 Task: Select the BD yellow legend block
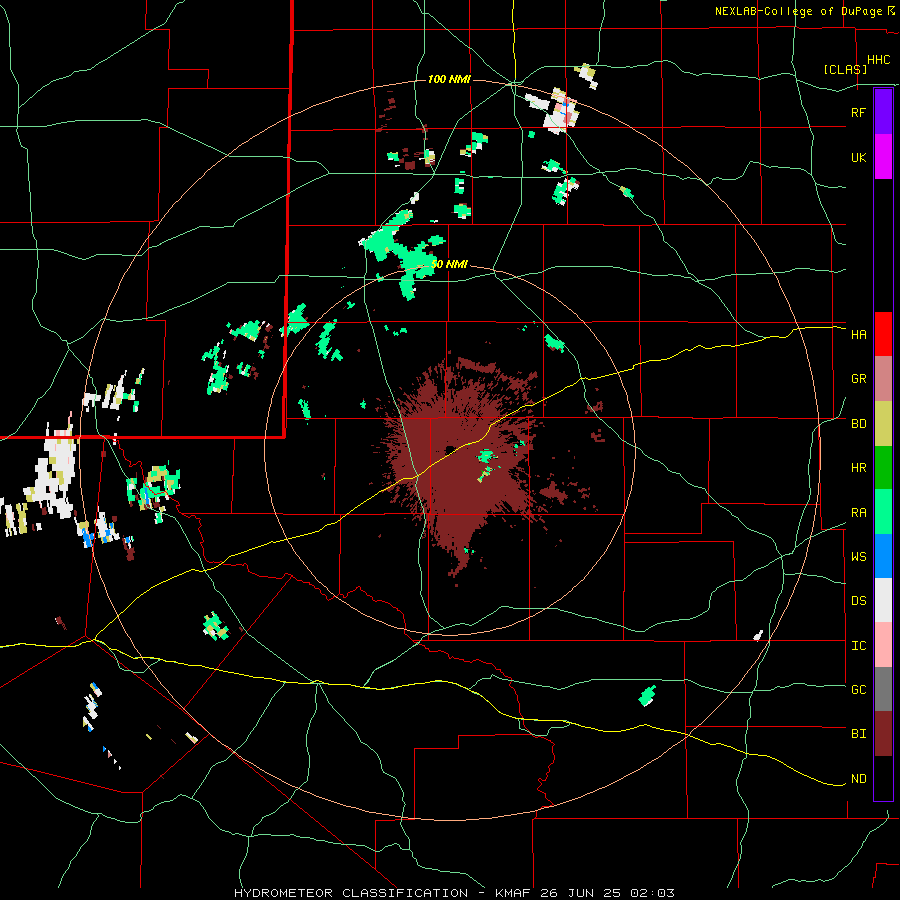(x=883, y=424)
